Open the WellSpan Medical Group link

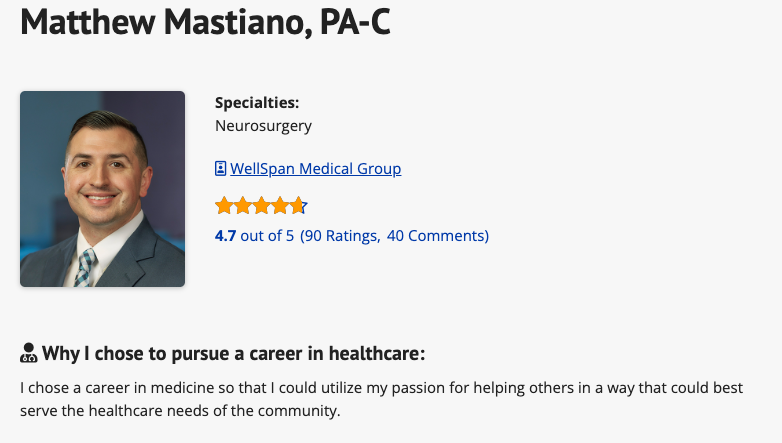(x=315, y=169)
